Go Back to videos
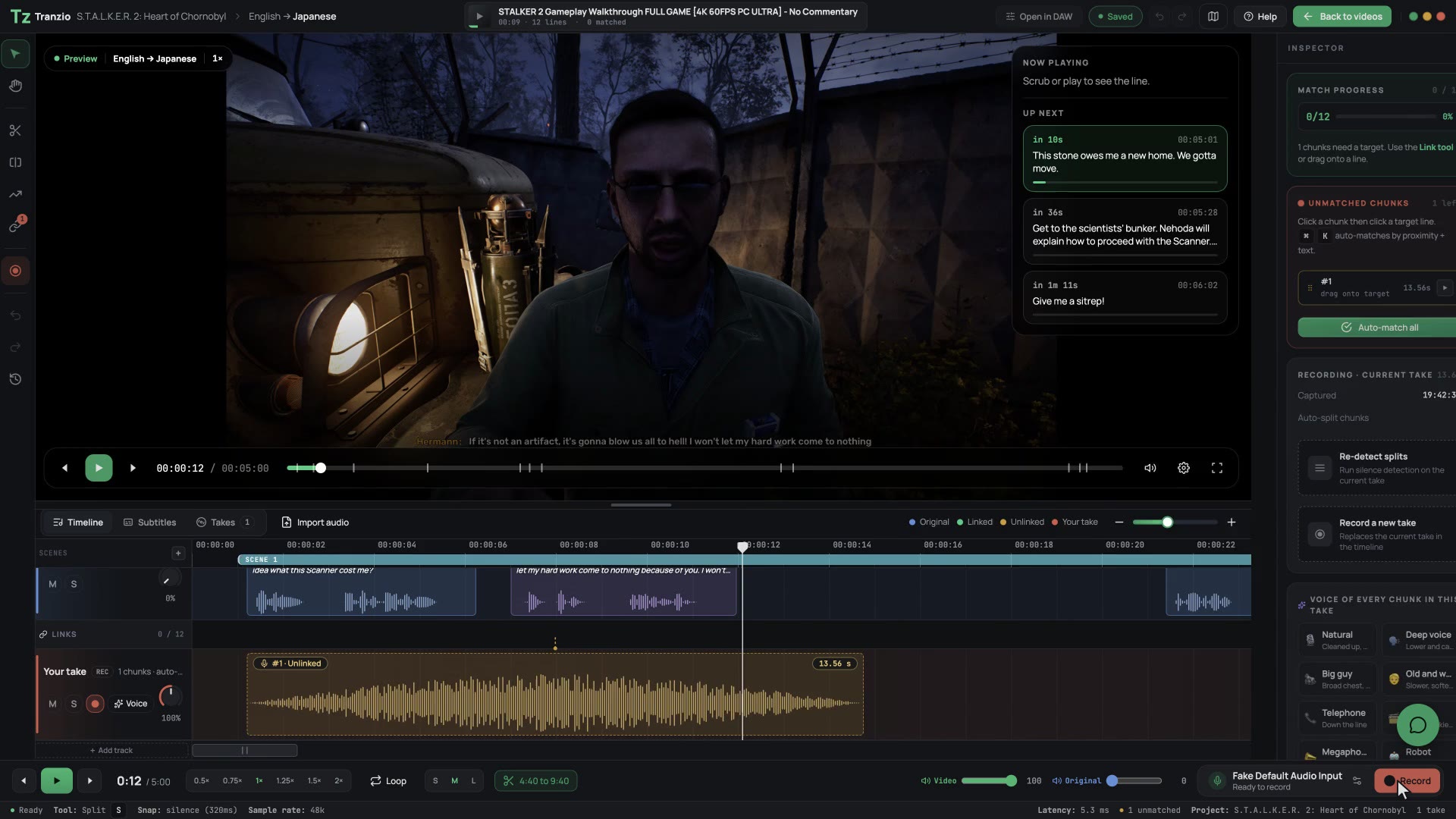 1342,17
